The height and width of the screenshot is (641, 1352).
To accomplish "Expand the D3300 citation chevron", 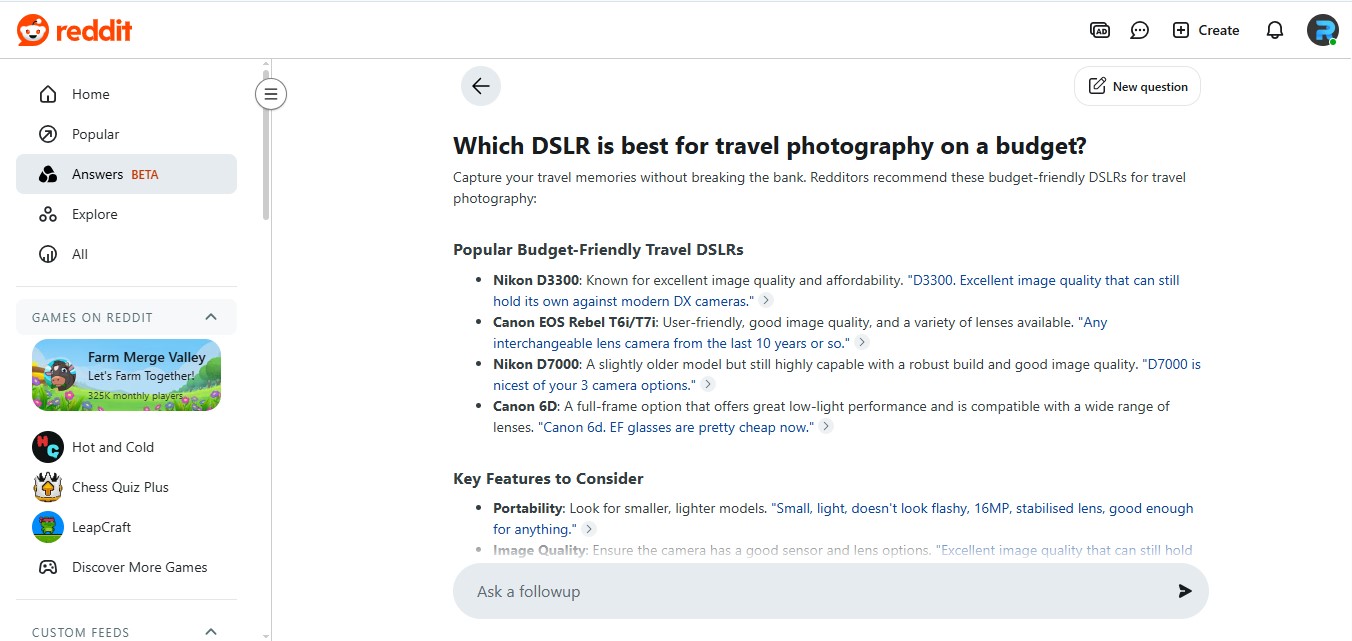I will pyautogui.click(x=765, y=299).
